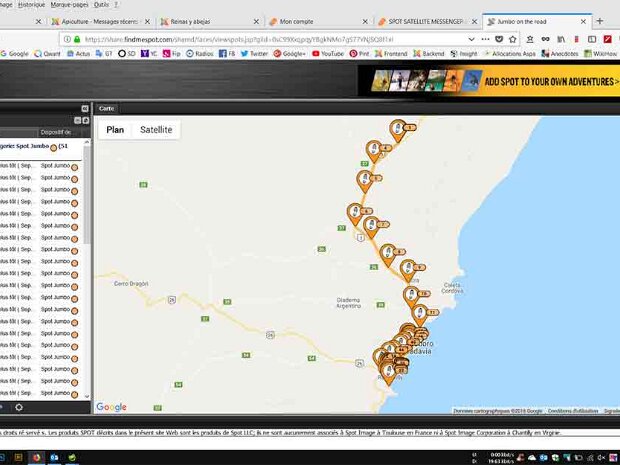Open the Mon compte browser tab
The width and height of the screenshot is (620, 465).
pyautogui.click(x=297, y=22)
